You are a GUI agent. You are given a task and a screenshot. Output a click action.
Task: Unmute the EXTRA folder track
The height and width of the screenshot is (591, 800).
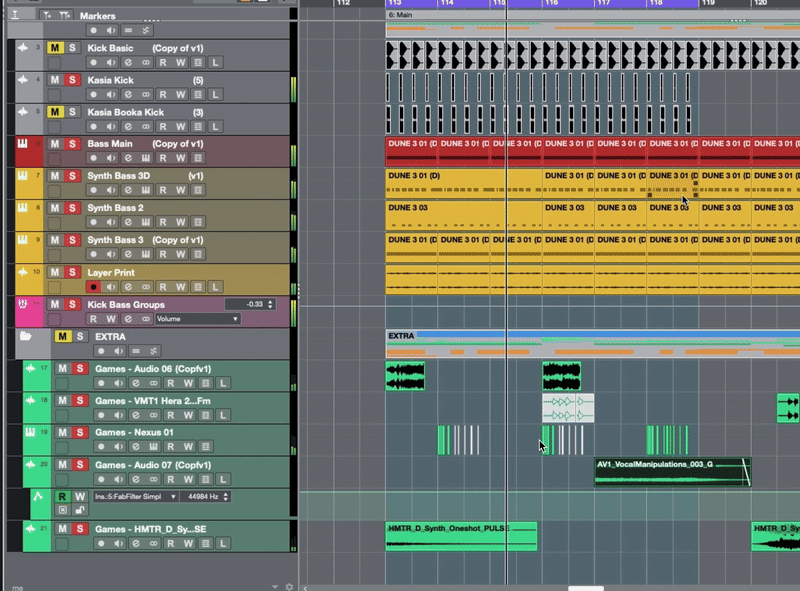62,337
